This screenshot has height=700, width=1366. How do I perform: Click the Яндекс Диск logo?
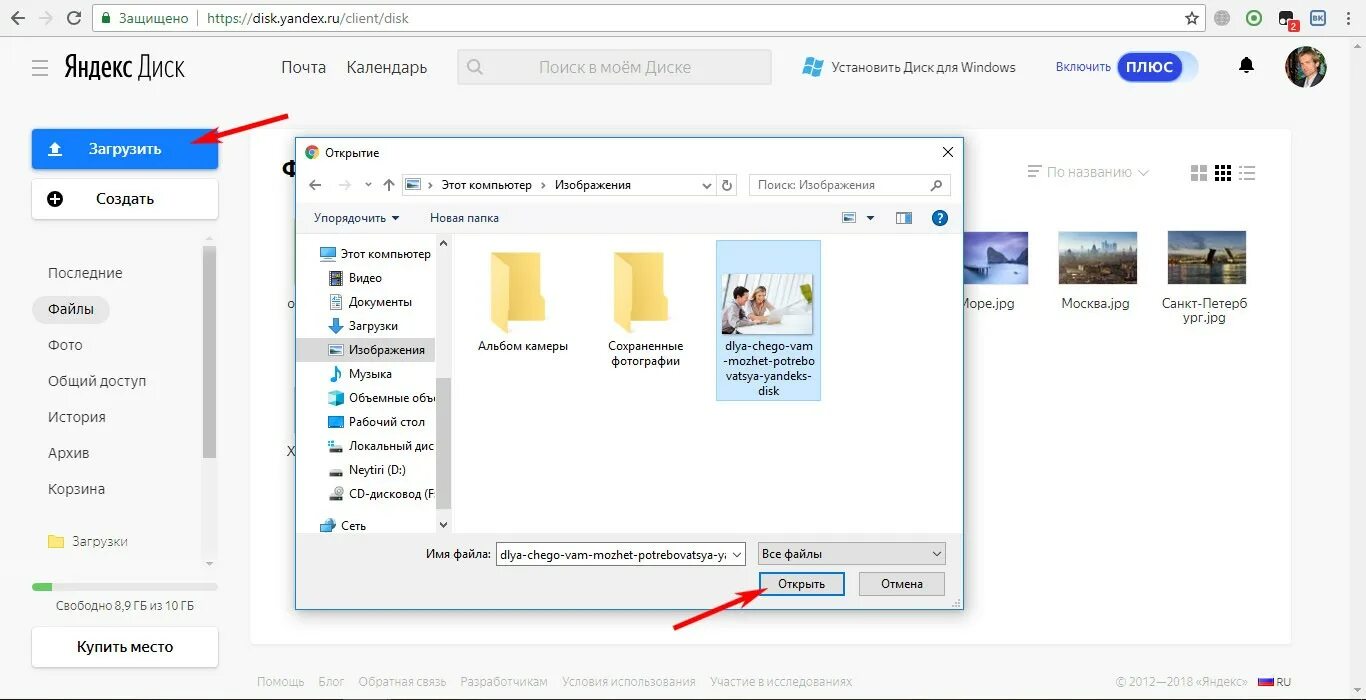tap(125, 67)
